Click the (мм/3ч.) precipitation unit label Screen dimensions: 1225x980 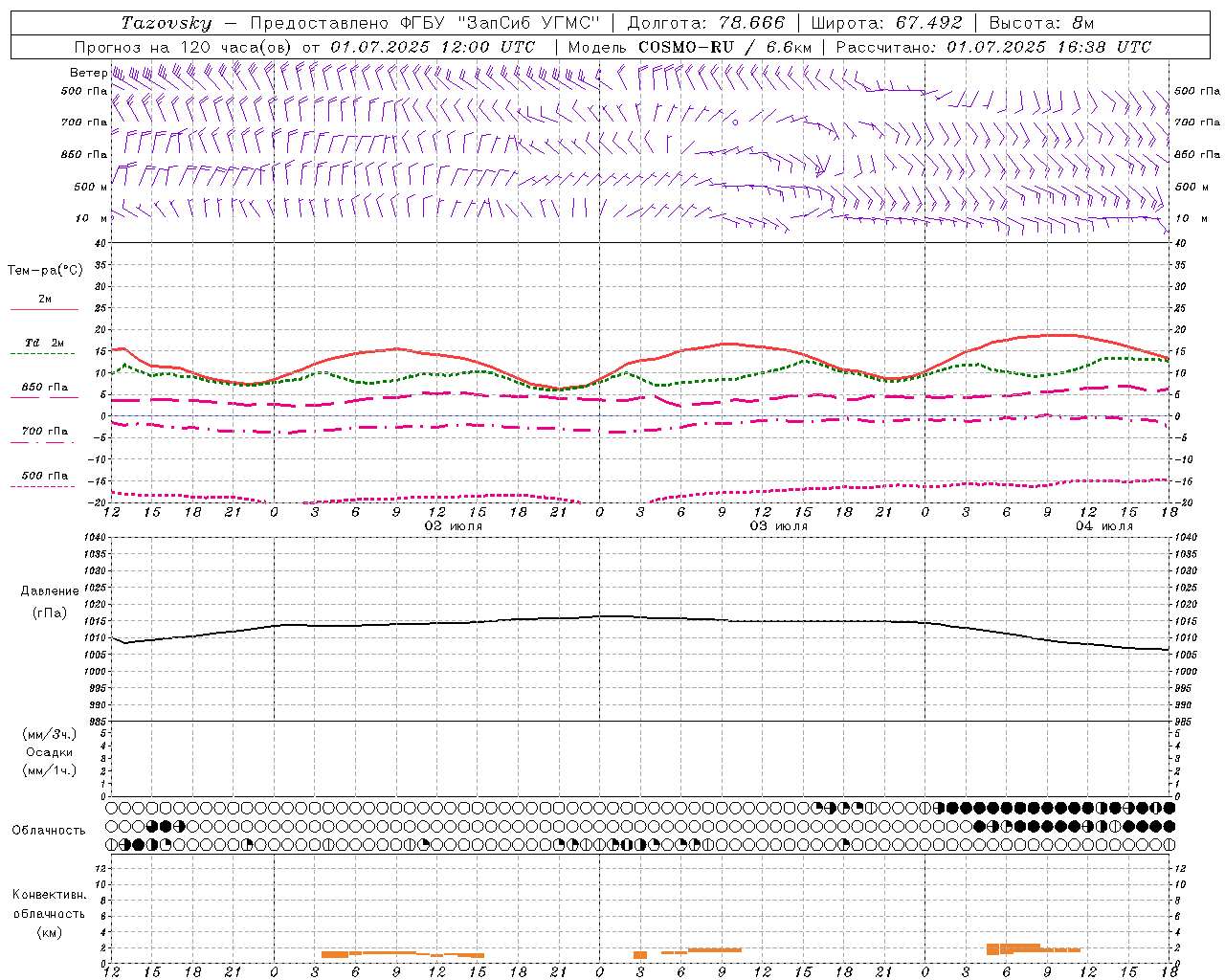pyautogui.click(x=49, y=734)
